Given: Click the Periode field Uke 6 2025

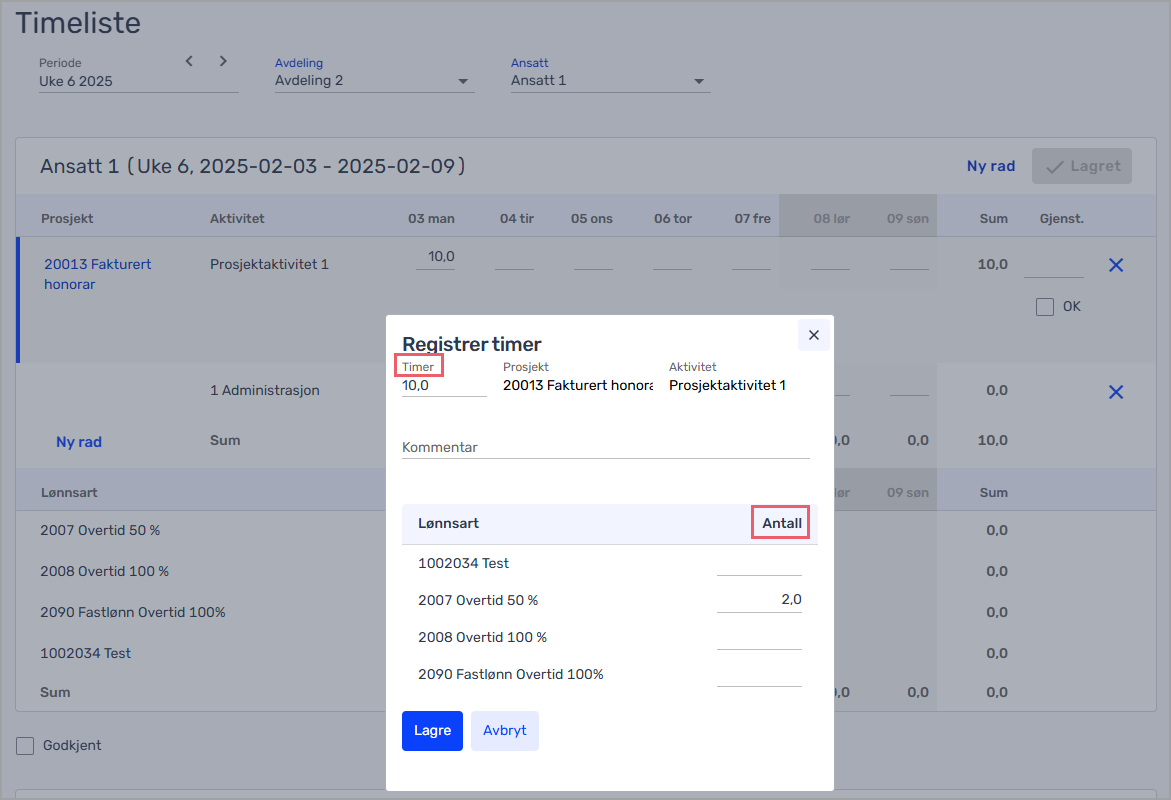Looking at the screenshot, I should (139, 81).
